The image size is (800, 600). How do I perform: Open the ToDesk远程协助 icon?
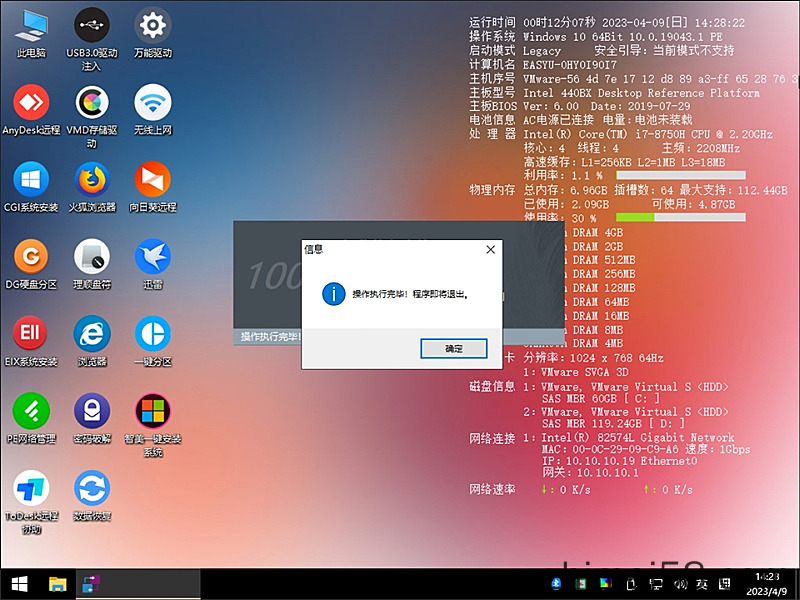(x=31, y=503)
